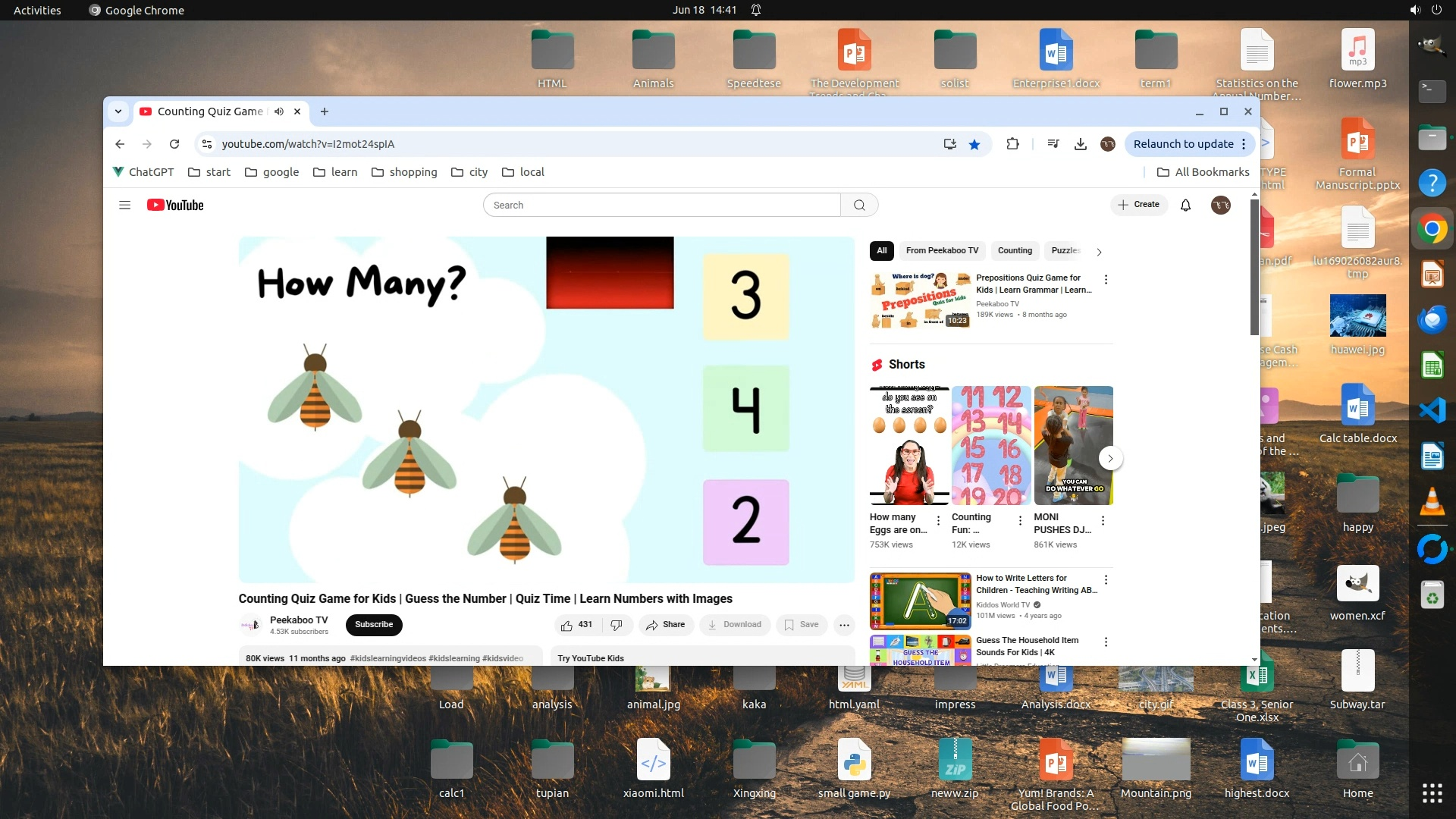
Task: Mute the tab using speaker icon
Action: pos(279,111)
